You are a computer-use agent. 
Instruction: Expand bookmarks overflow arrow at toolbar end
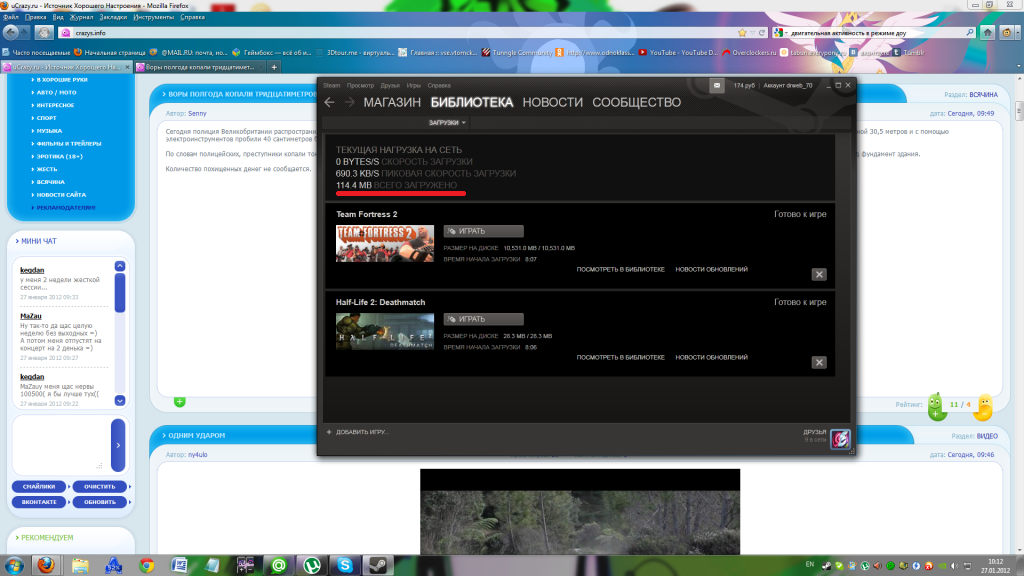coord(1018,66)
